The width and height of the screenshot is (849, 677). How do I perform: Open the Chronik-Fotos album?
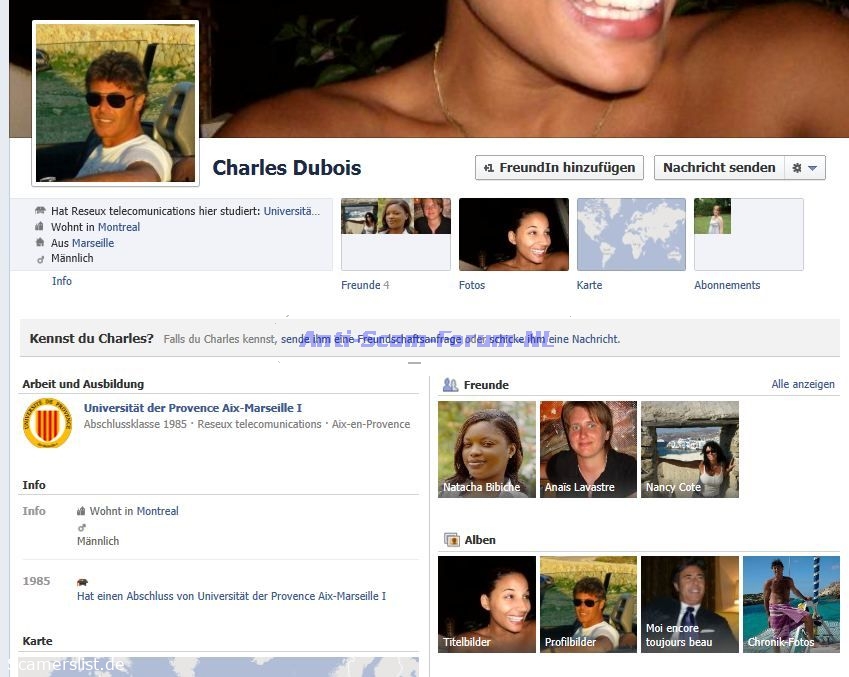click(x=790, y=604)
